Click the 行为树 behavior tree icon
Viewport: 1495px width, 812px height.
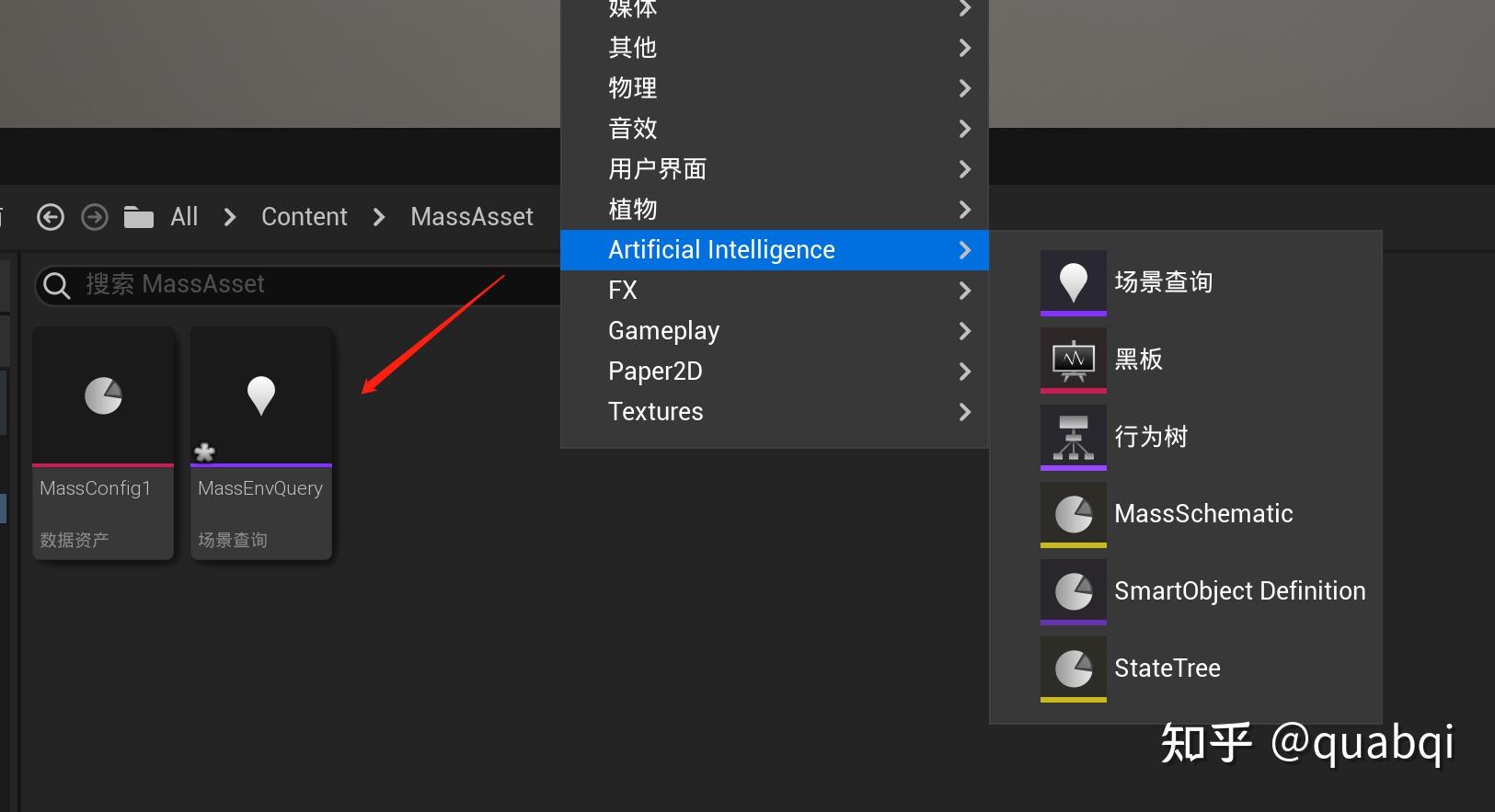click(x=1073, y=436)
